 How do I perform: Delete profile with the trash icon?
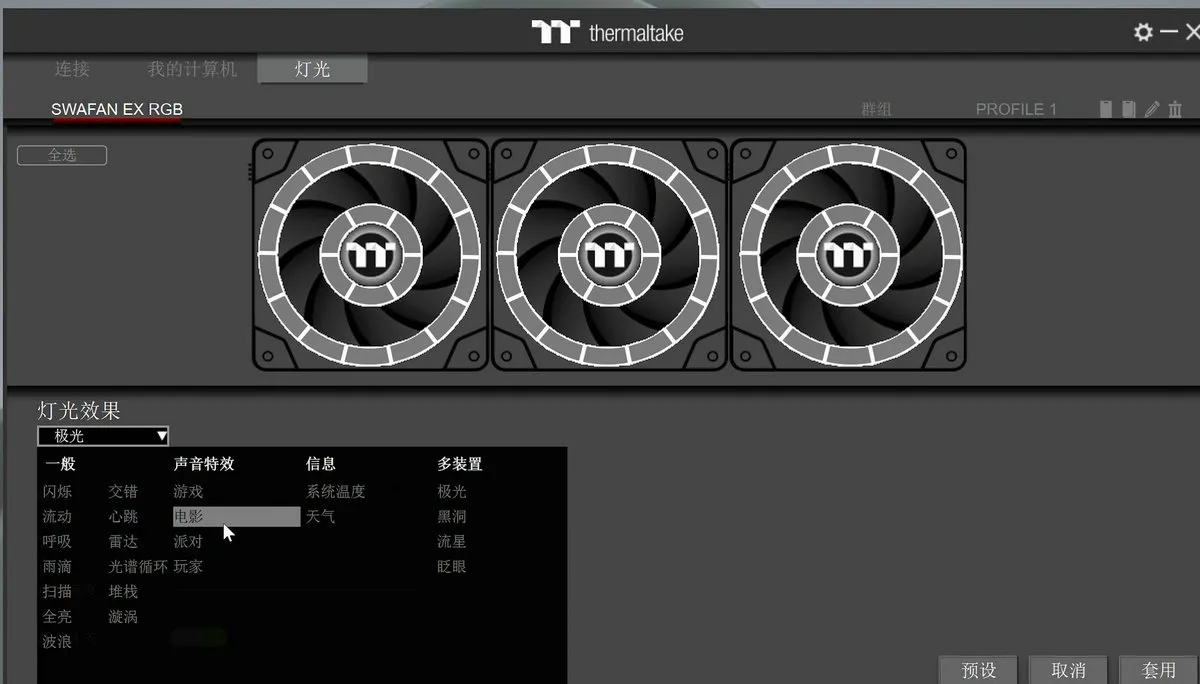point(1175,109)
